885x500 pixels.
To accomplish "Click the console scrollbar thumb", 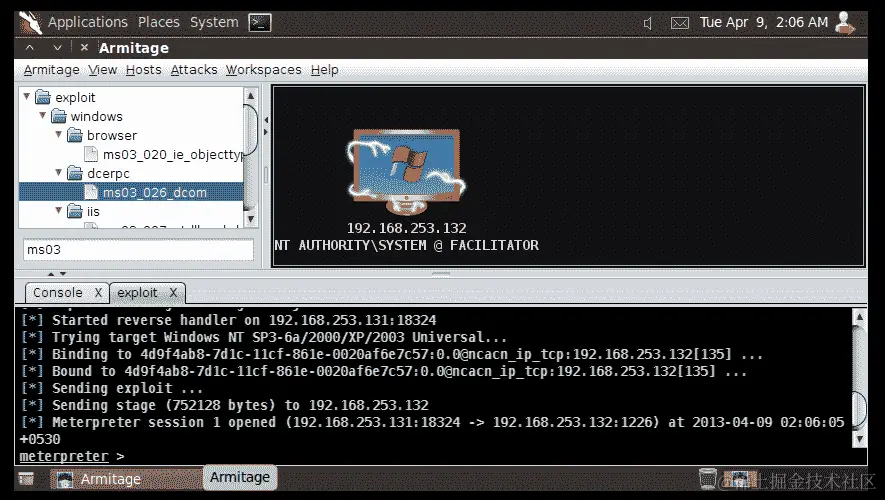I will [x=860, y=409].
